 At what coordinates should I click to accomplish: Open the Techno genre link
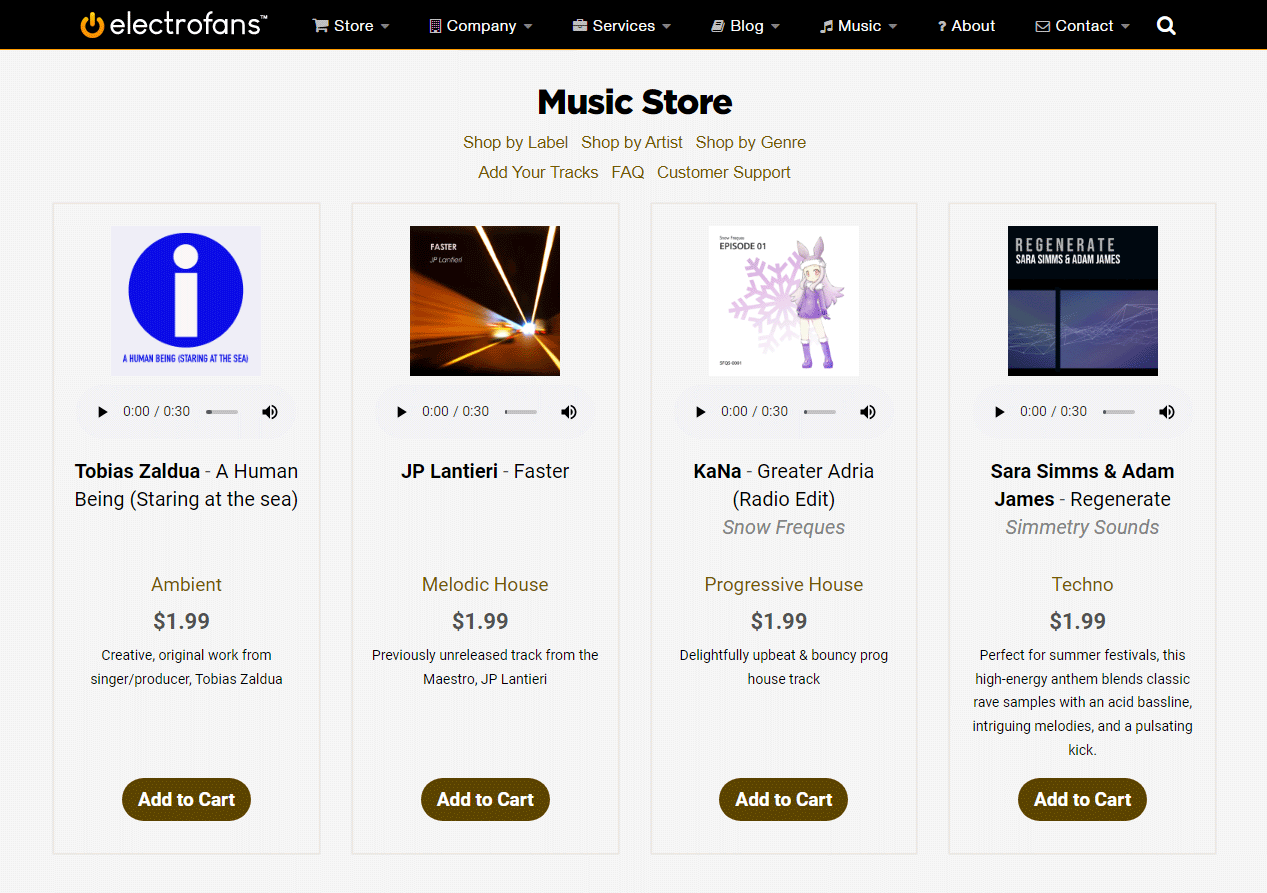coord(1082,585)
